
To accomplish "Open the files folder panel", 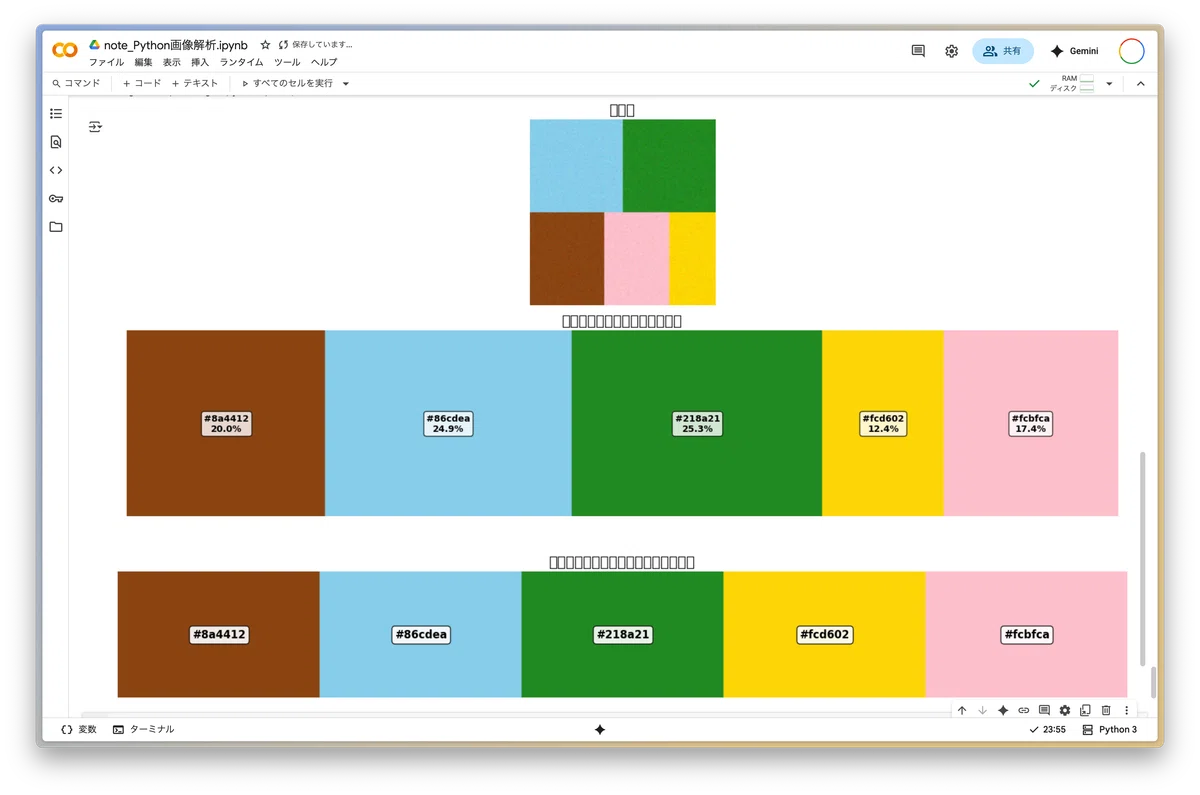I will pos(56,227).
